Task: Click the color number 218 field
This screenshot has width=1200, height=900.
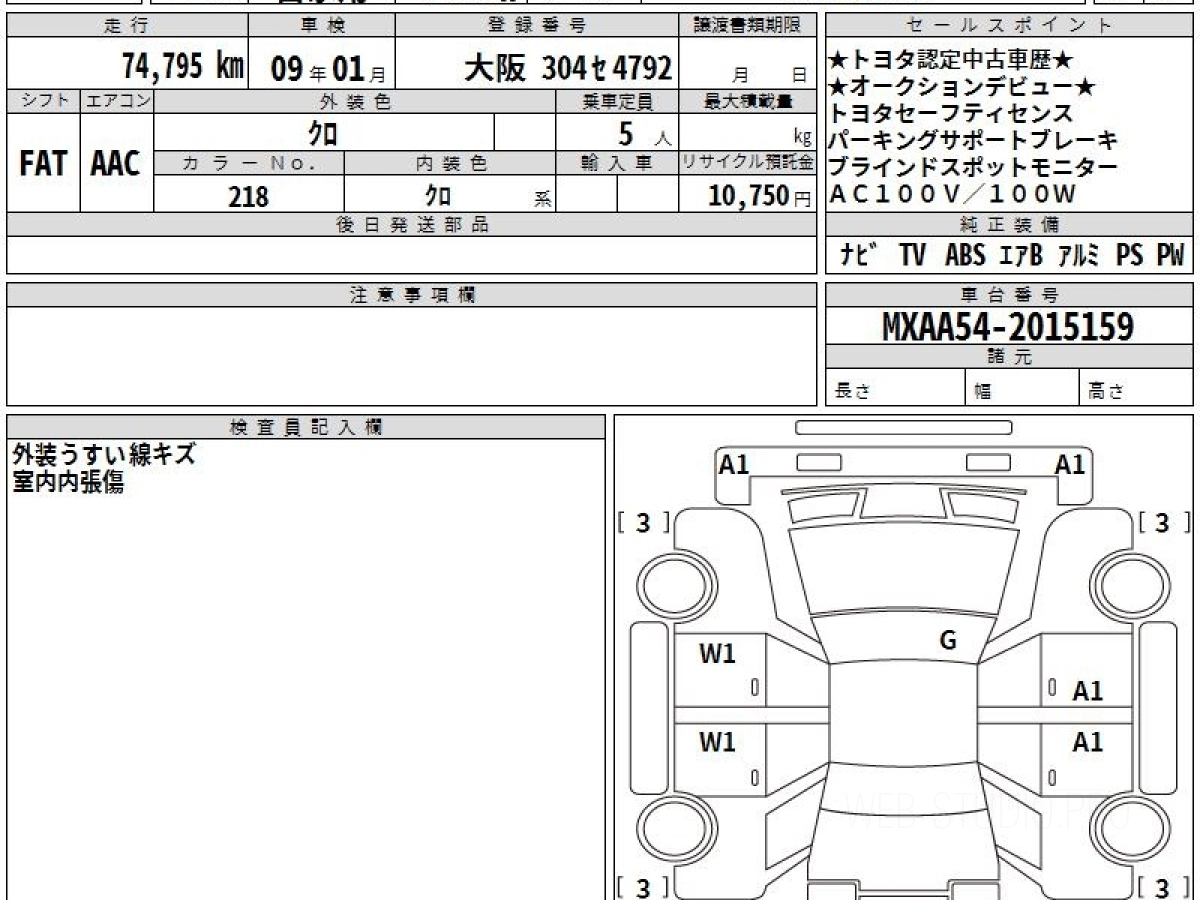Action: coord(248,197)
